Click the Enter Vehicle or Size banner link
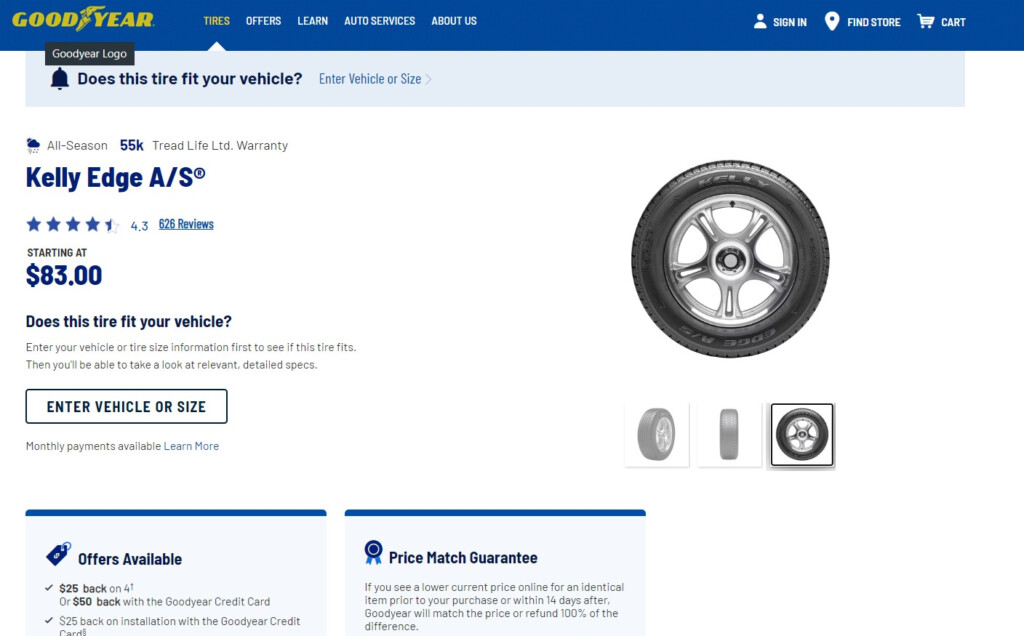This screenshot has width=1024, height=636. (x=370, y=79)
